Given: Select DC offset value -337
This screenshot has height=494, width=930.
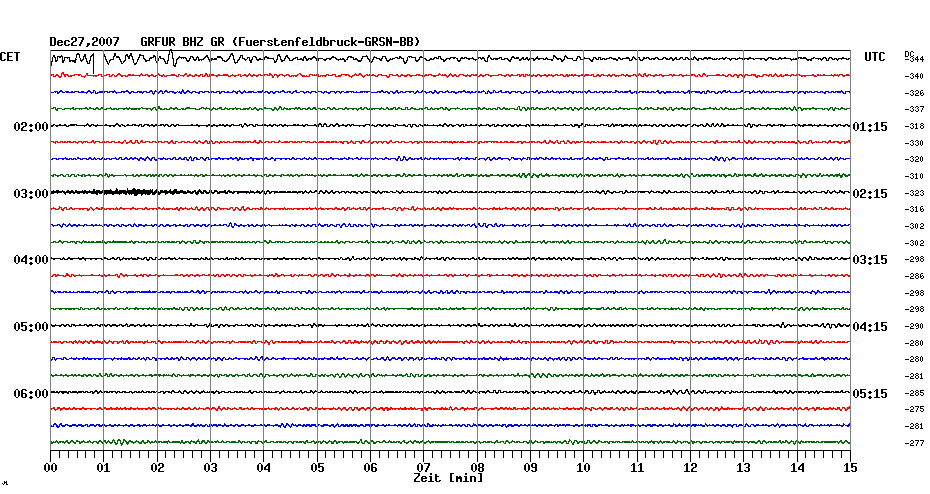Looking at the screenshot, I should (915, 109).
